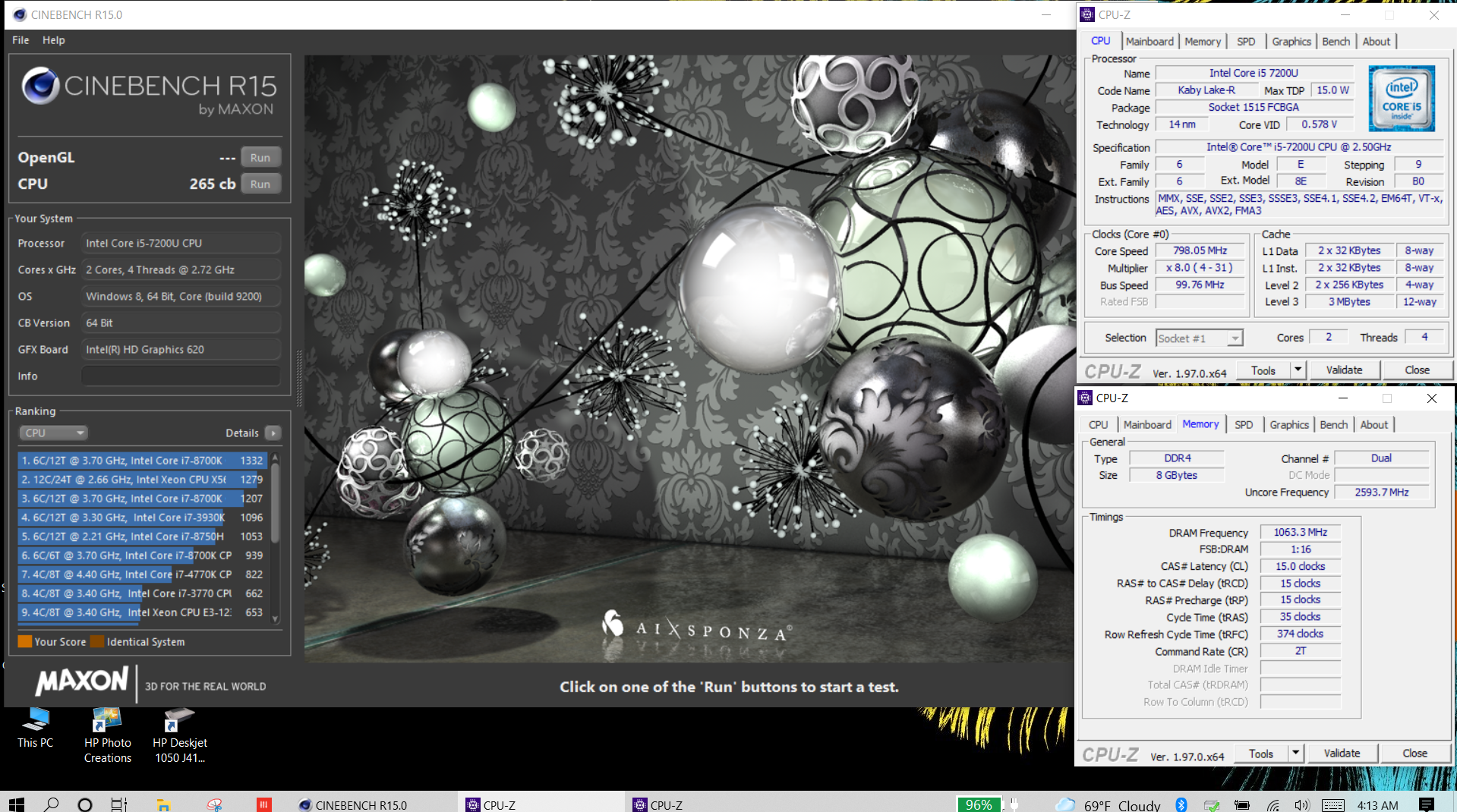Switch to About tab in top CPU-Z
1457x812 pixels.
point(1377,42)
